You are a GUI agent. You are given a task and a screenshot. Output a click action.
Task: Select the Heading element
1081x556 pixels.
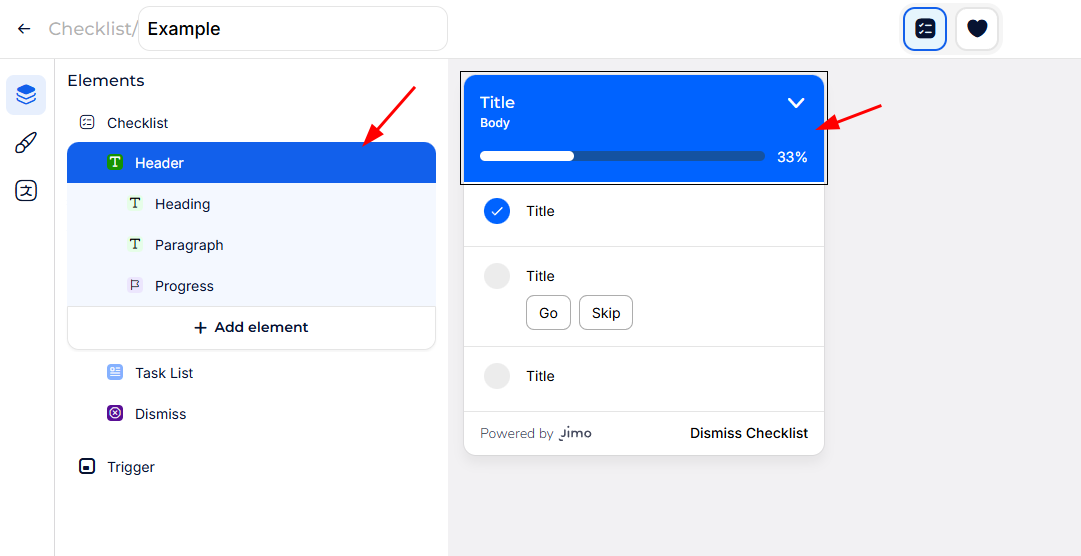(x=182, y=204)
